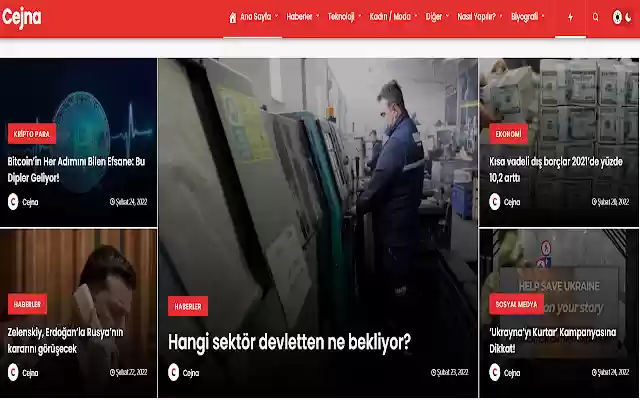The image size is (640, 400).
Task: Click Cejna author avatar on Zelenskiy article
Action: (x=13, y=372)
